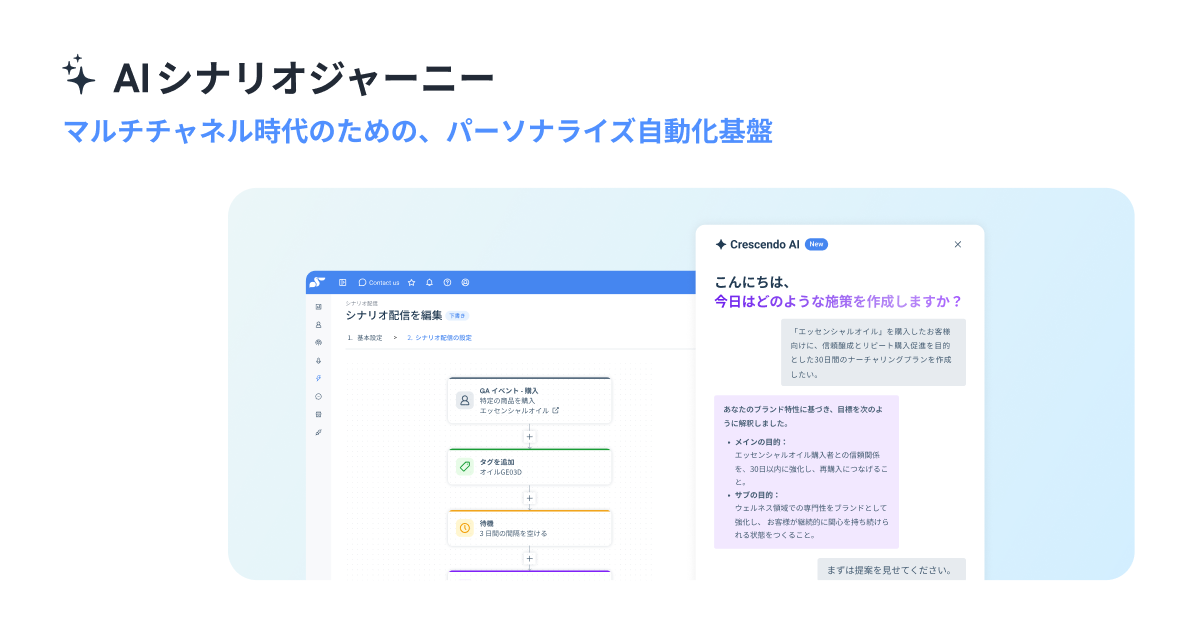Click the まずは提案を見せてください。 message bubble
Viewport: 1200px width, 627px height.
[x=889, y=569]
